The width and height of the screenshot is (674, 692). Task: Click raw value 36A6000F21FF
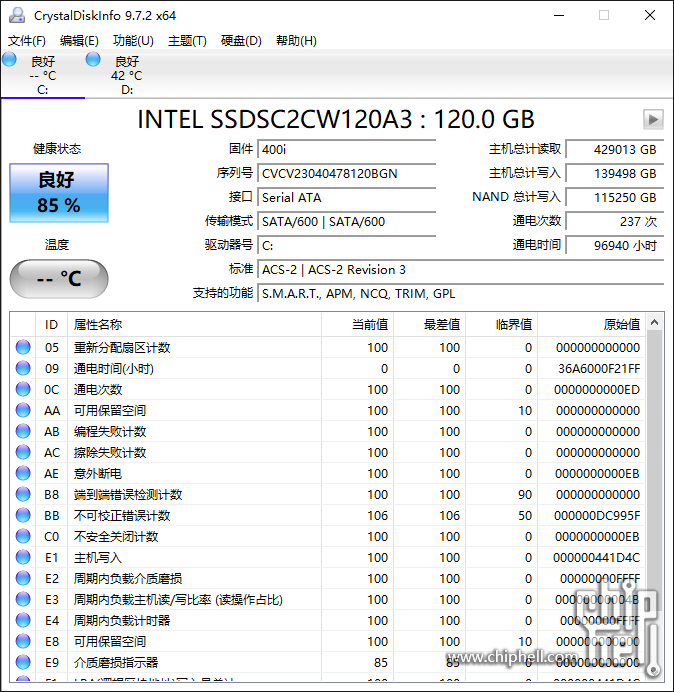[599, 369]
